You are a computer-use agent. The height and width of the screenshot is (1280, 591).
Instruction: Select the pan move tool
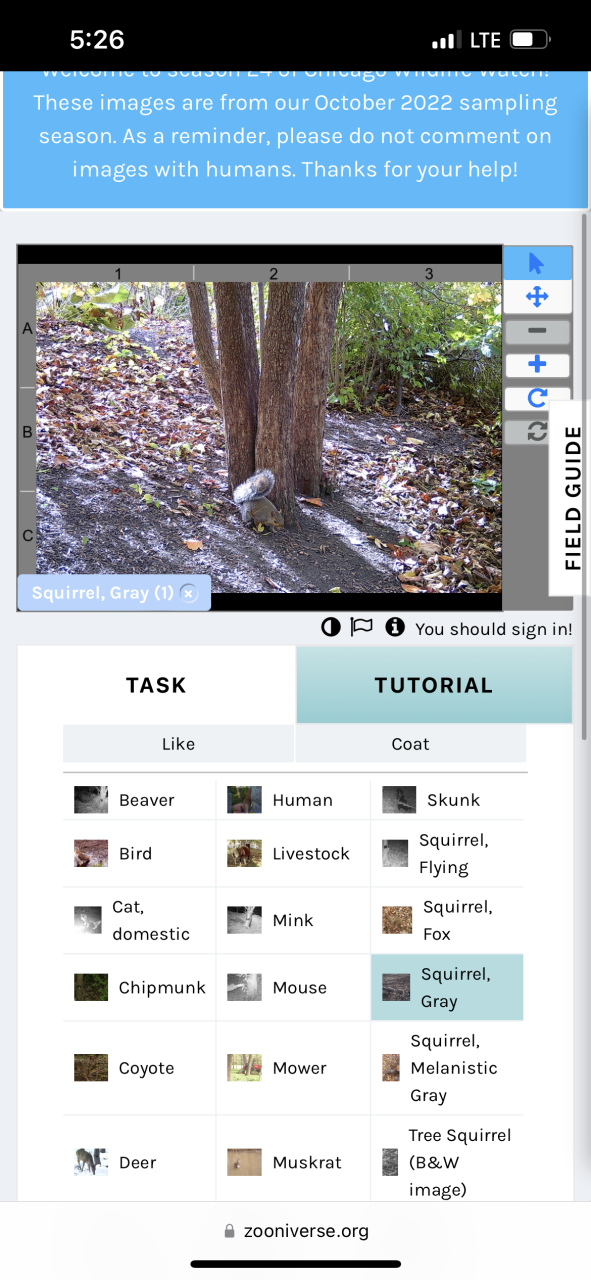coord(537,296)
